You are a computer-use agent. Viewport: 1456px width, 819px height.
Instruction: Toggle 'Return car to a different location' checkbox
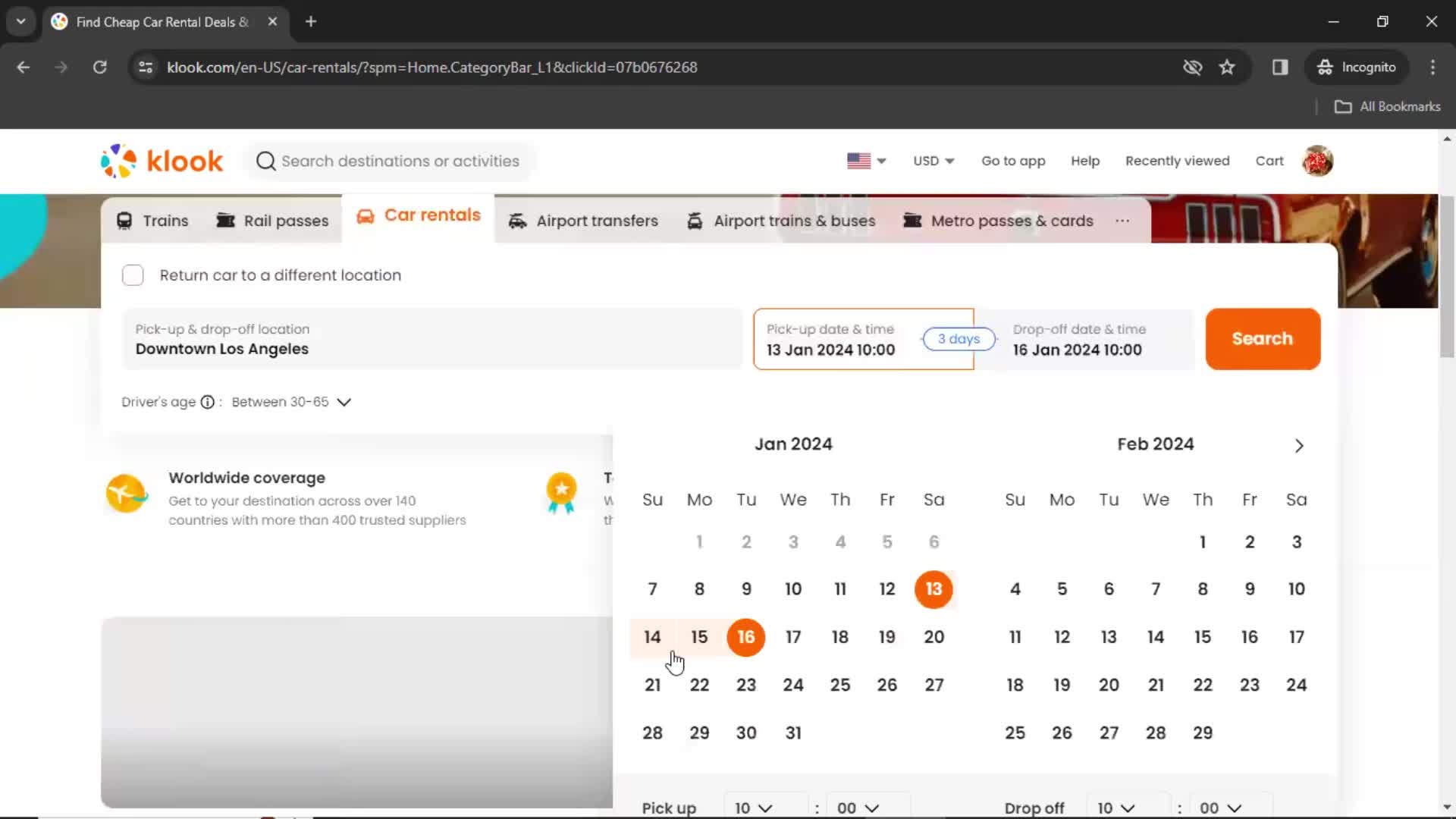click(x=134, y=275)
